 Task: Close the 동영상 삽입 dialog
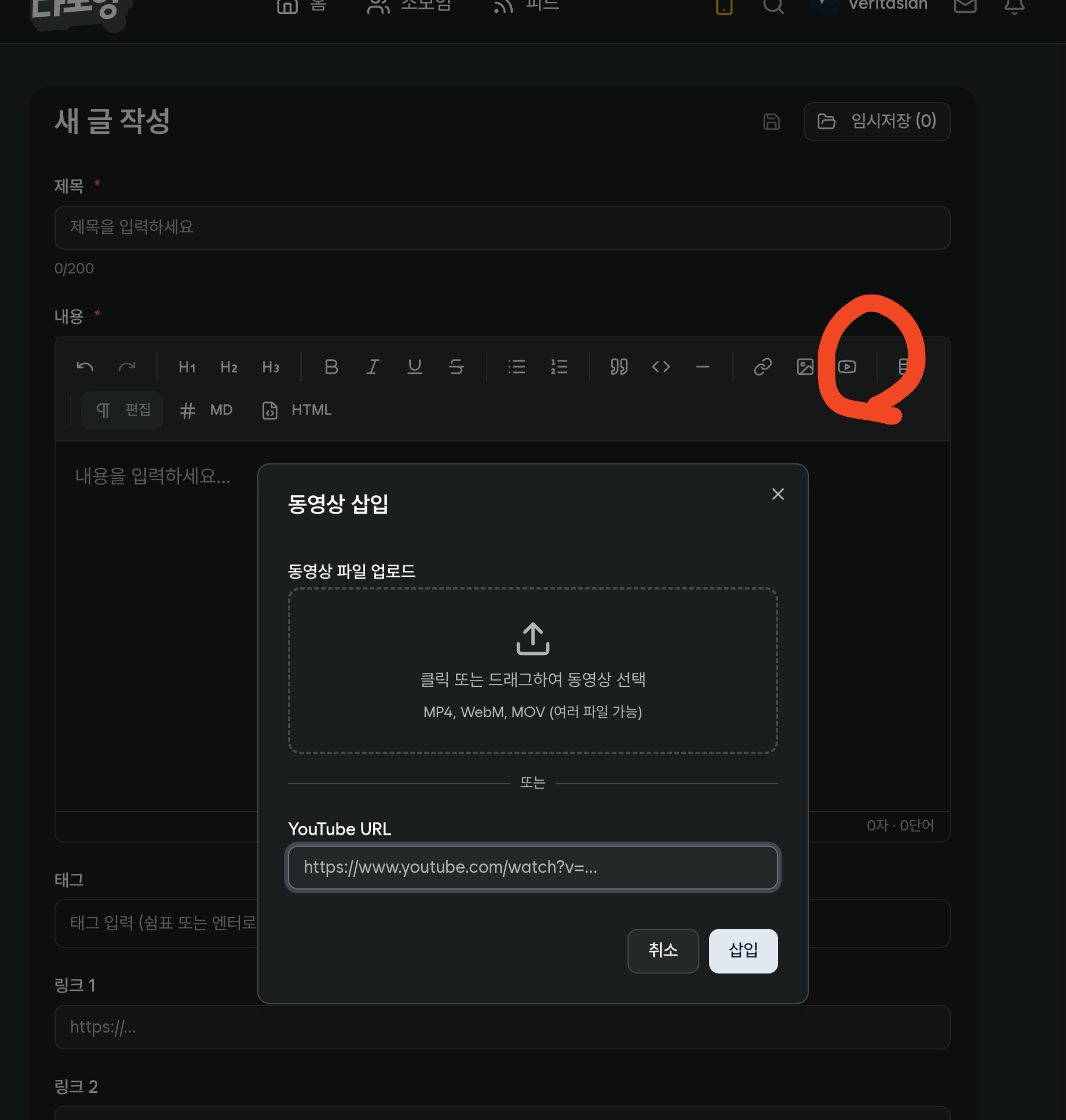(777, 494)
